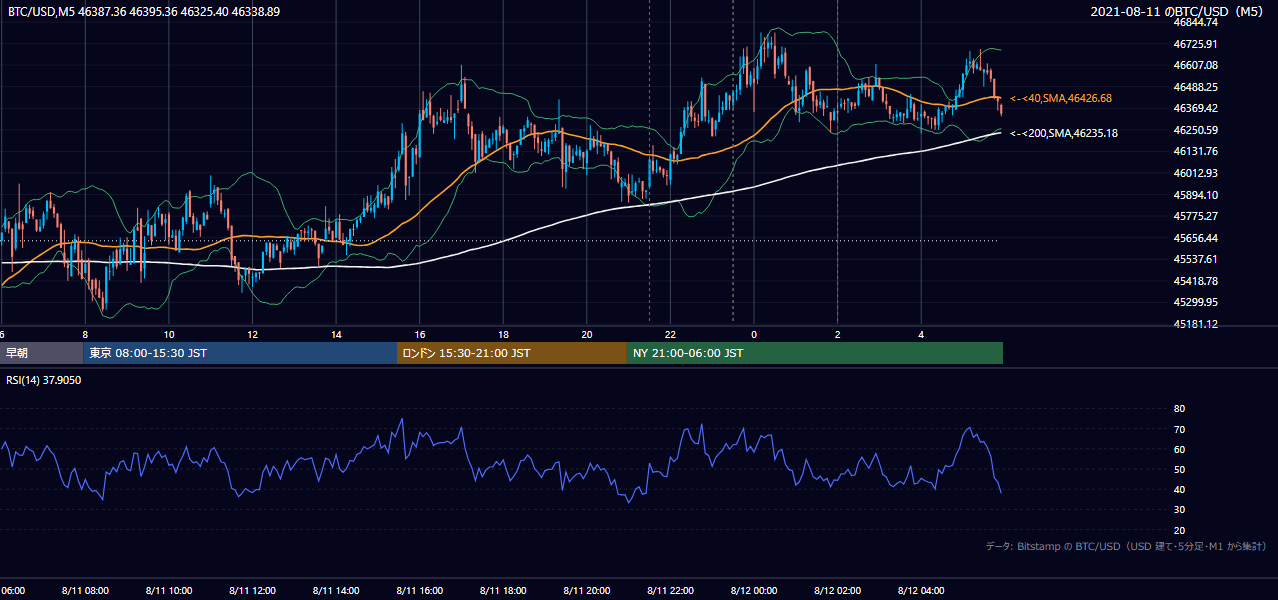The image size is (1278, 600).
Task: Click the hour 22 tick on chart axis
Action: point(670,334)
